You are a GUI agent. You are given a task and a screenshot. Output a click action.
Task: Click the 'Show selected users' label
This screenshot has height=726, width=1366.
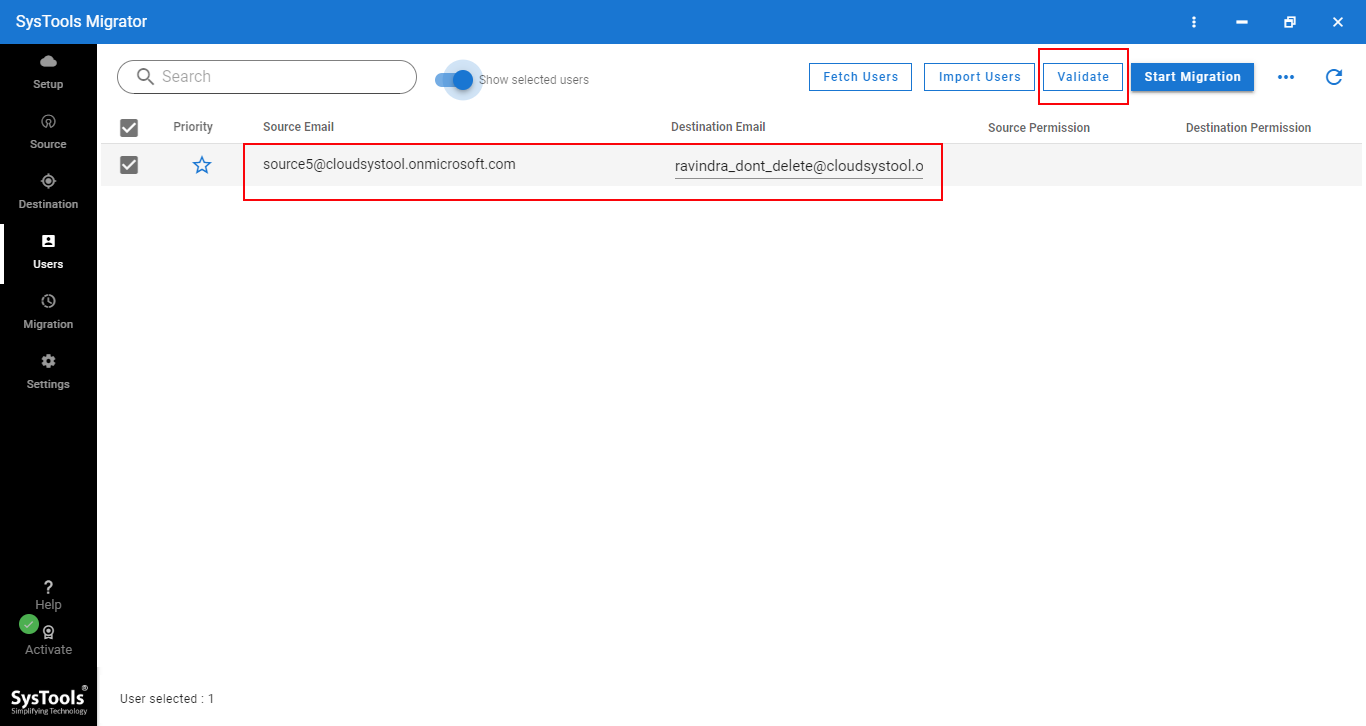tap(534, 80)
